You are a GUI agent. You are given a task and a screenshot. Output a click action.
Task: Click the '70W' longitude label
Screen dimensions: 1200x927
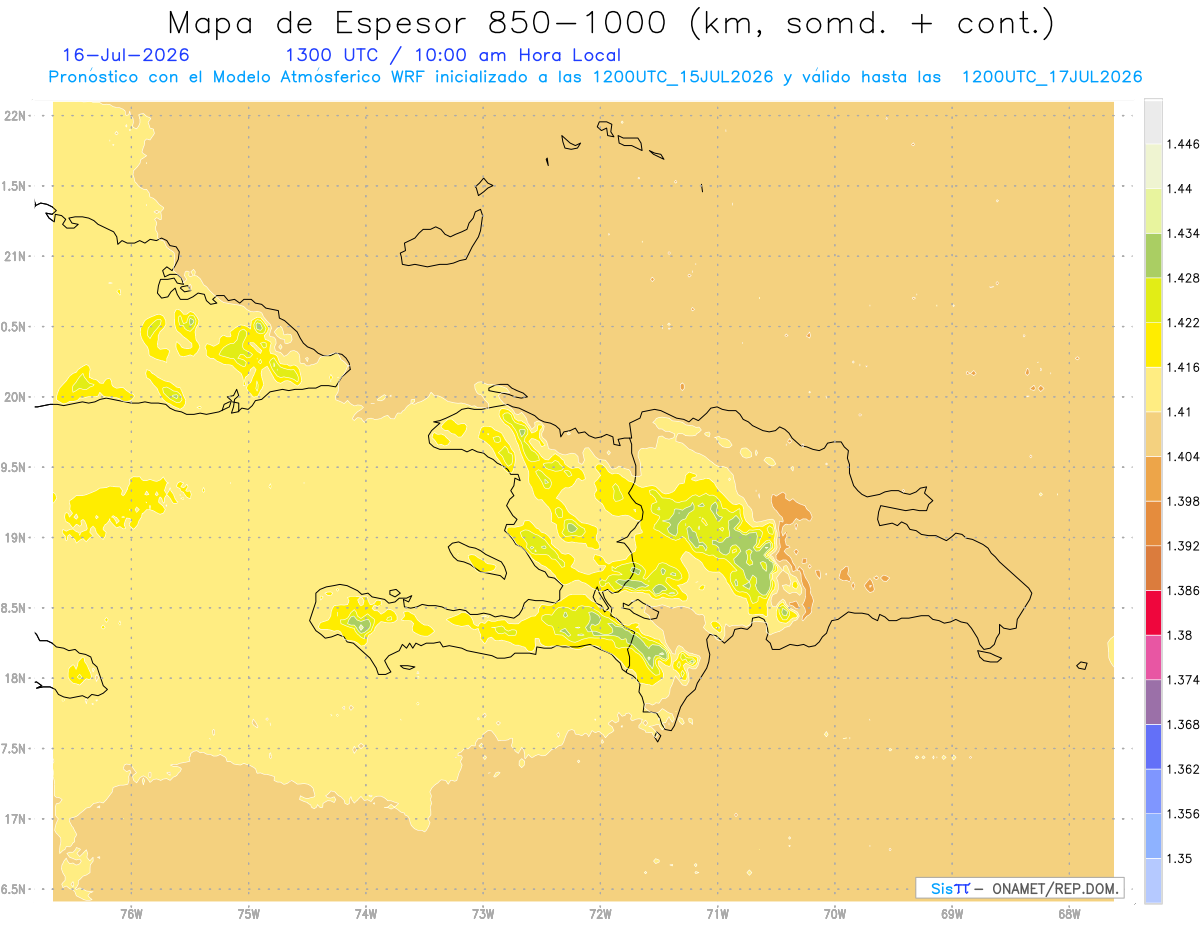(835, 914)
